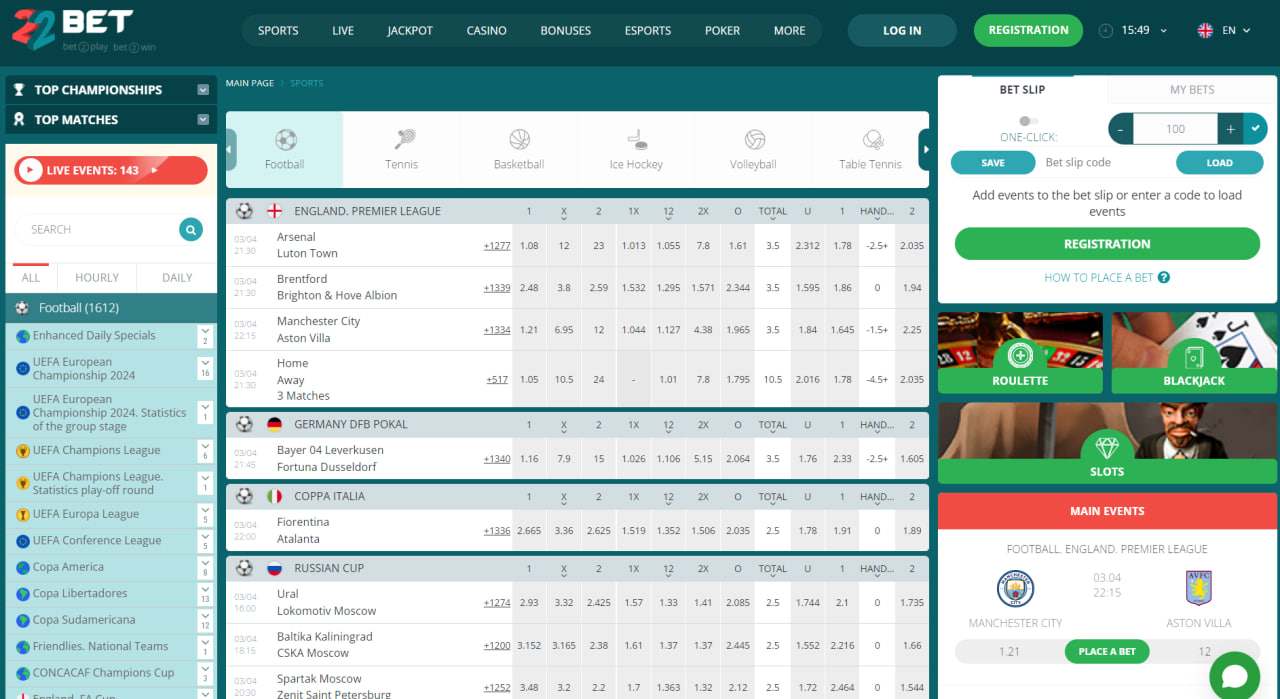Select the Tennis sport icon

403,139
